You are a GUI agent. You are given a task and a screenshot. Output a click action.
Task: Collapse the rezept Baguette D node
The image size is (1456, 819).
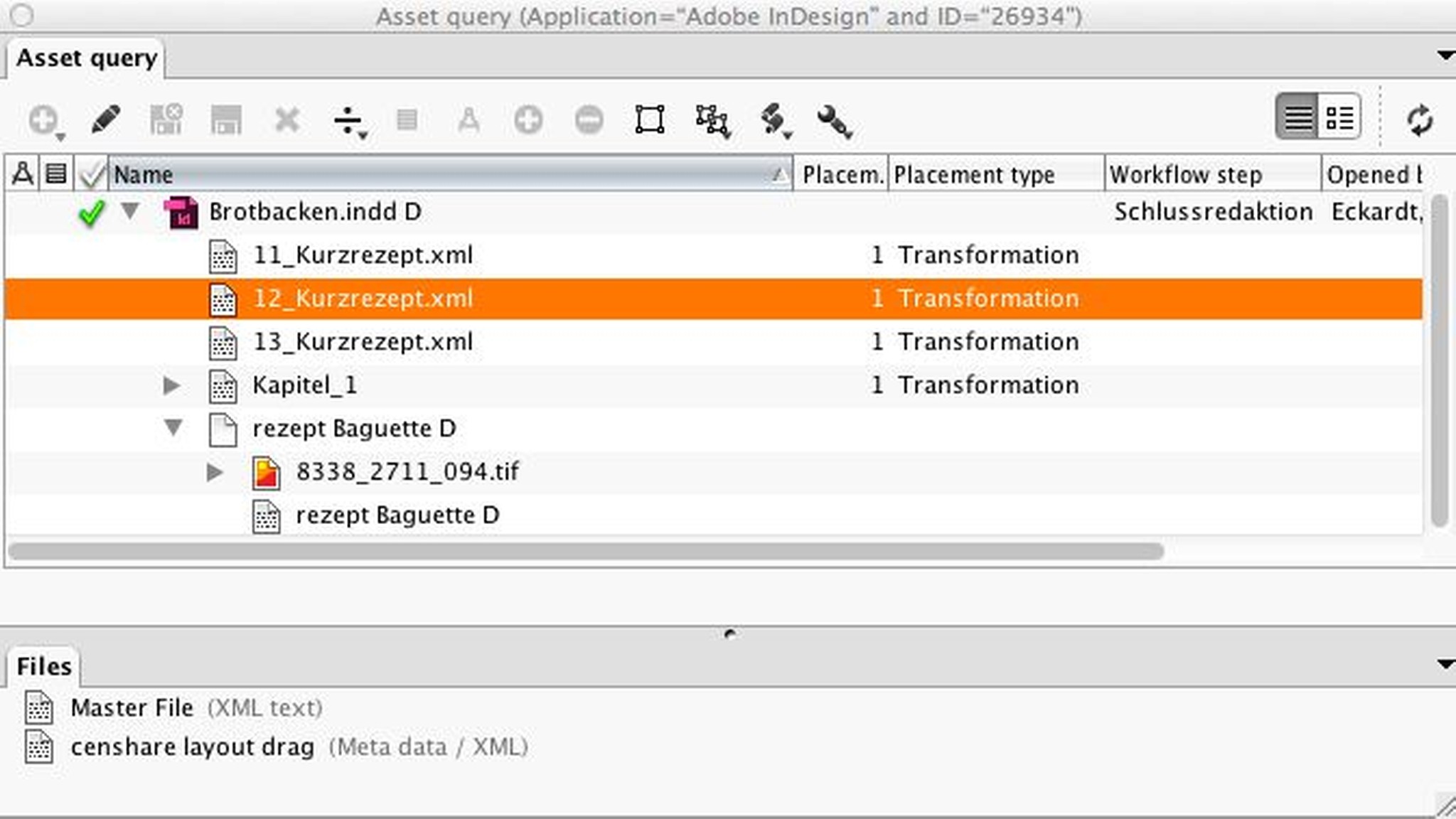pyautogui.click(x=173, y=427)
